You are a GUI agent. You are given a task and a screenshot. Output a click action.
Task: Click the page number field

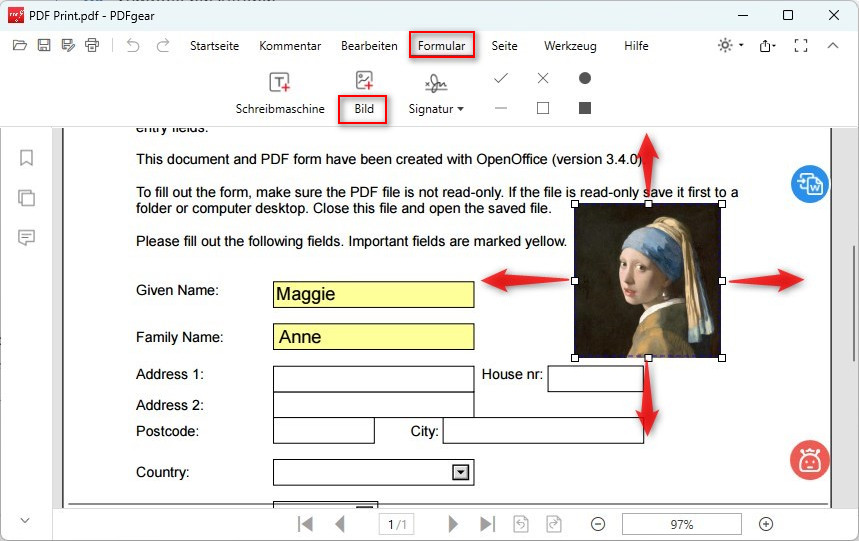click(397, 524)
